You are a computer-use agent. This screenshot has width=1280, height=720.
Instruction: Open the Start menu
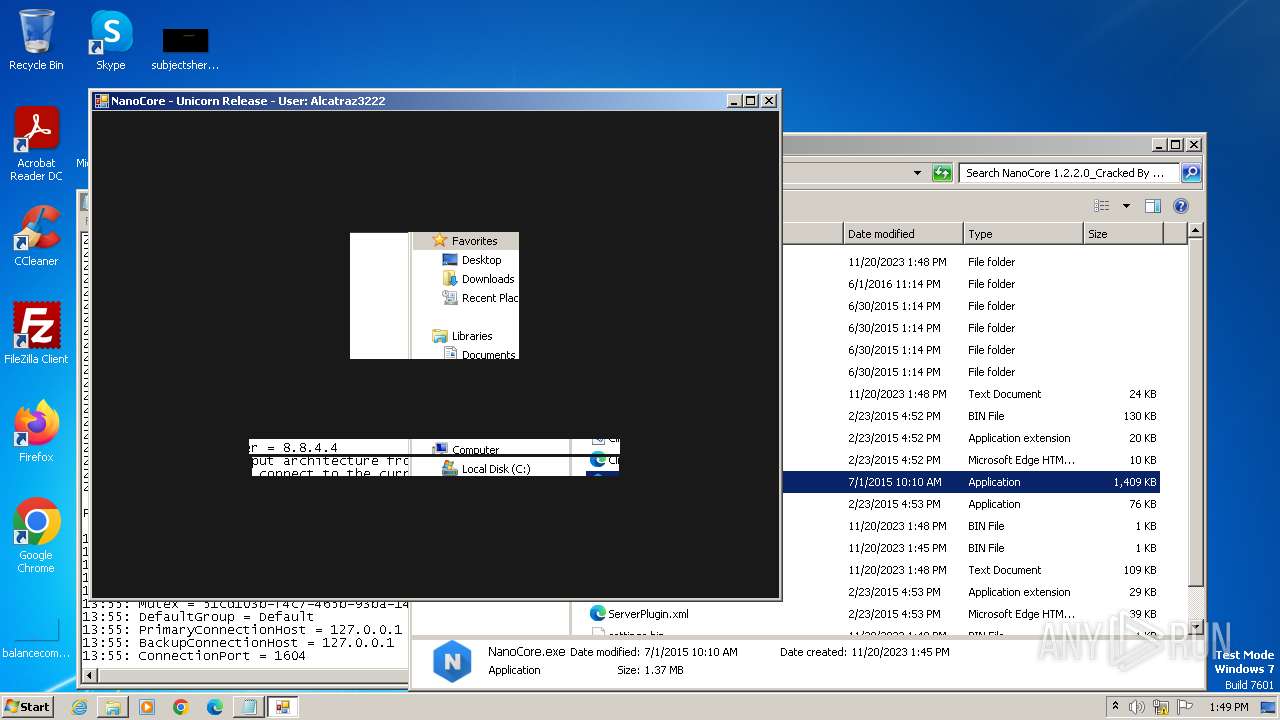click(x=28, y=707)
